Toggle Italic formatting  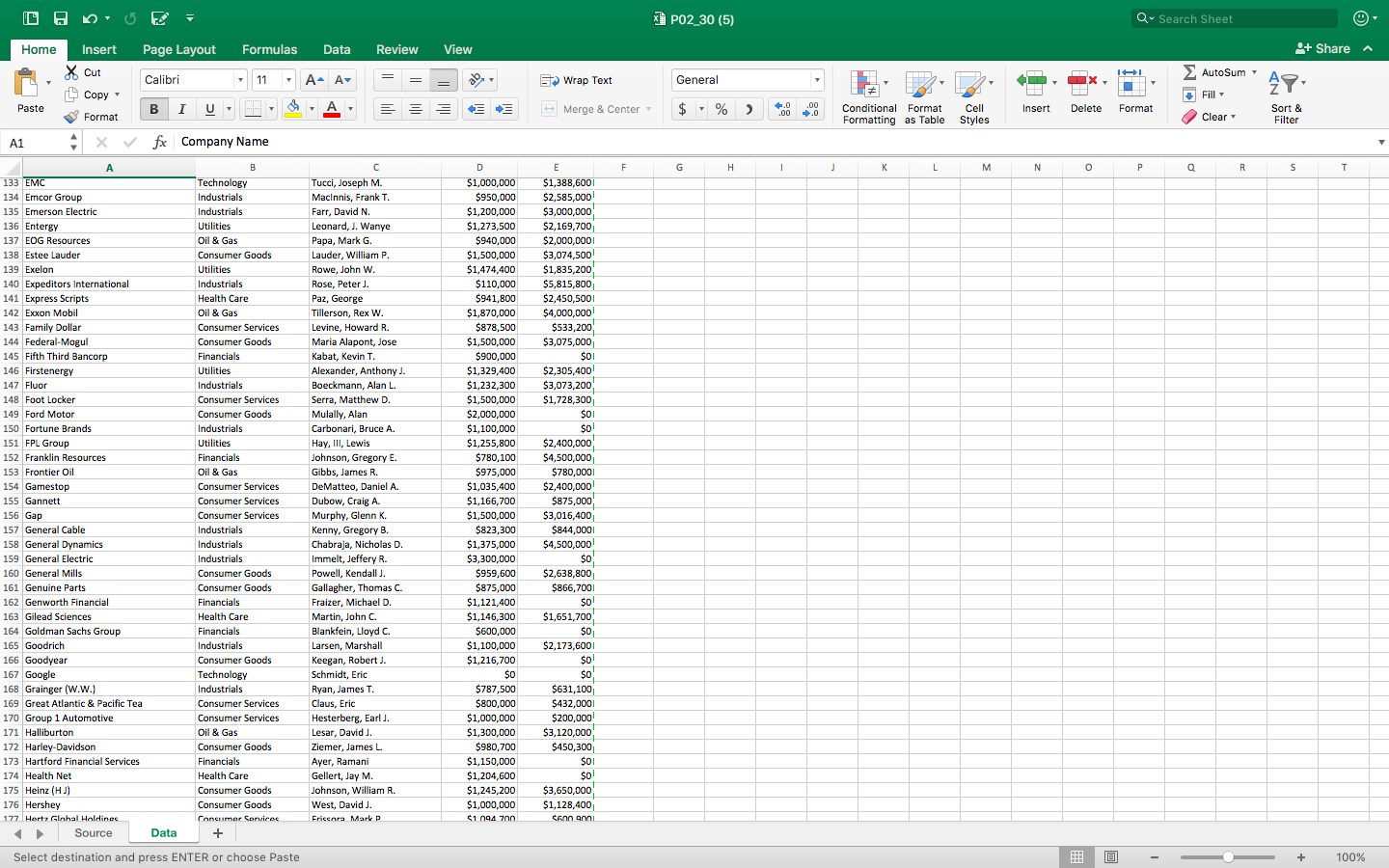click(x=181, y=109)
